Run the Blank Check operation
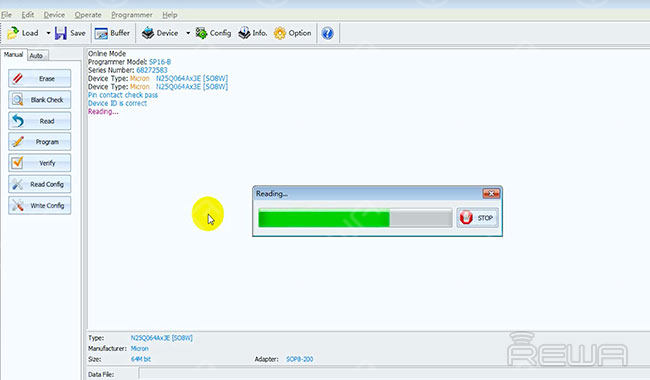650x380 pixels. pyautogui.click(x=39, y=100)
